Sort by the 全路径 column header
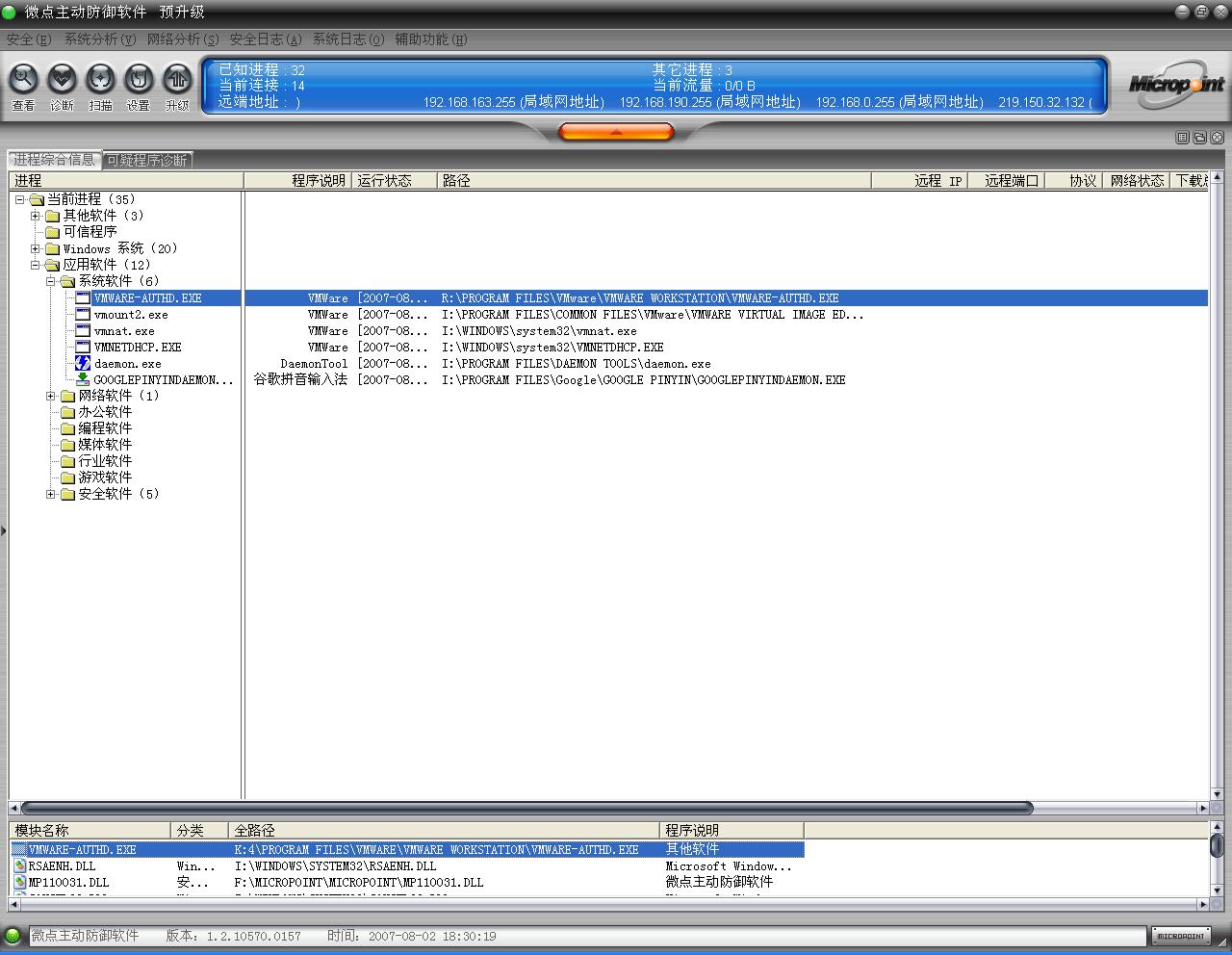The width and height of the screenshot is (1232, 955). click(445, 831)
